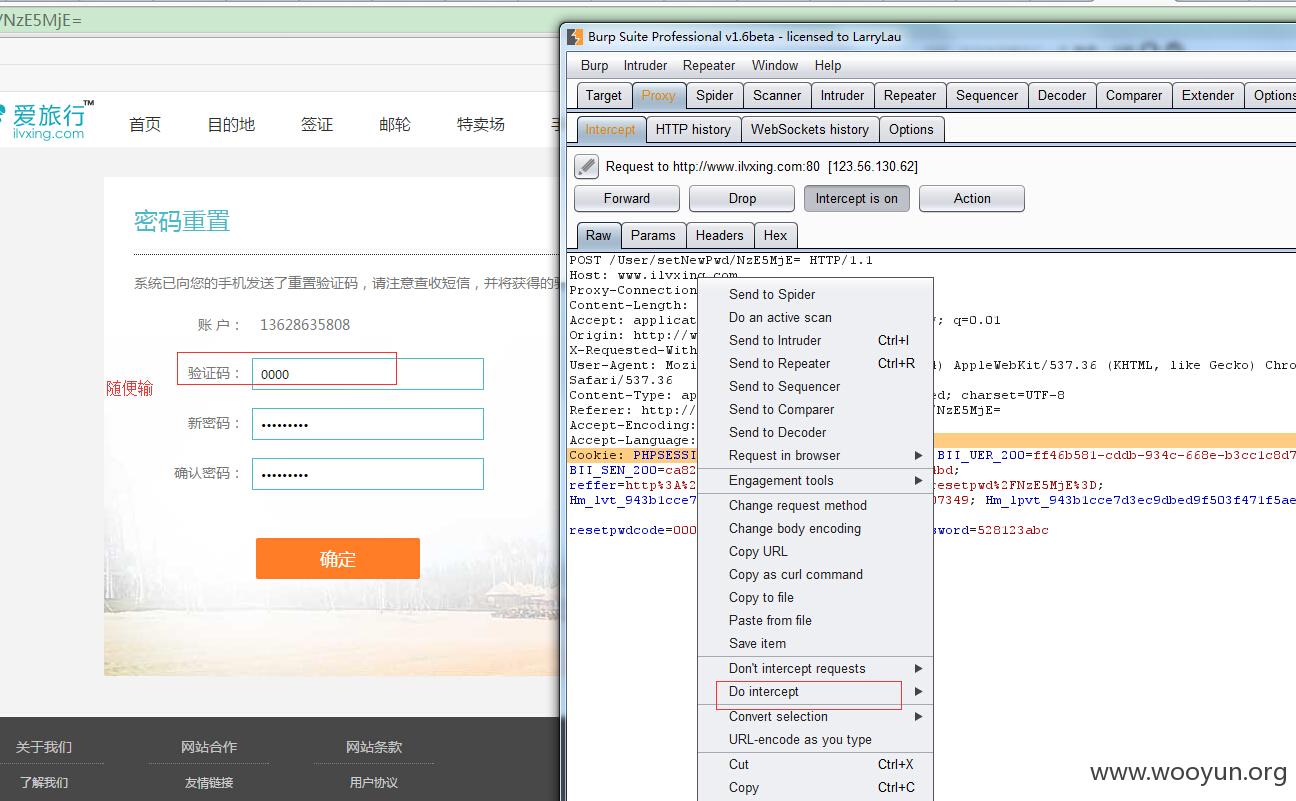
Task: Expand Don't intercept requests submenu
Action: point(918,668)
